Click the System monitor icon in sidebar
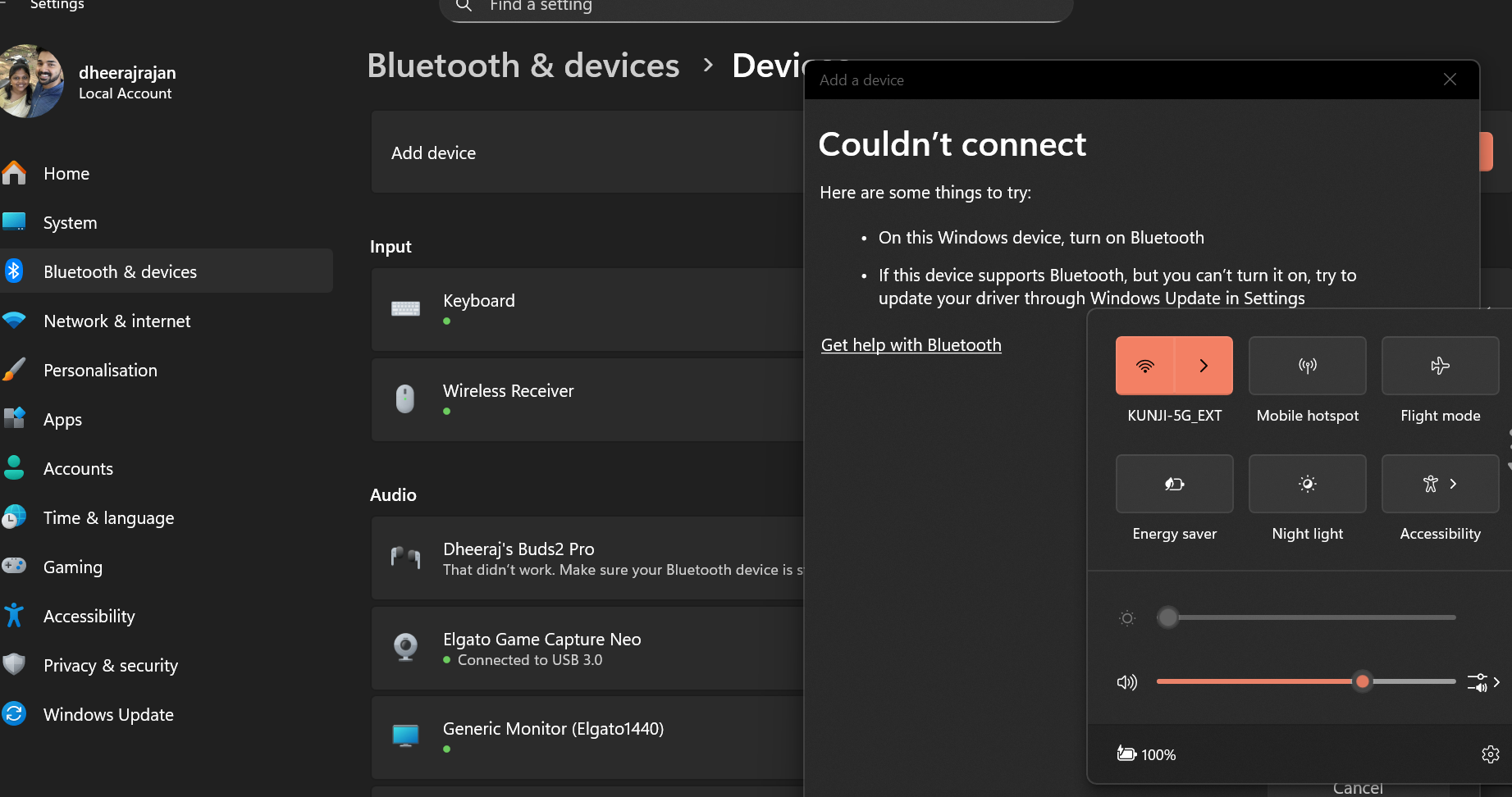Screen dimensions: 1512x797 click(x=14, y=221)
